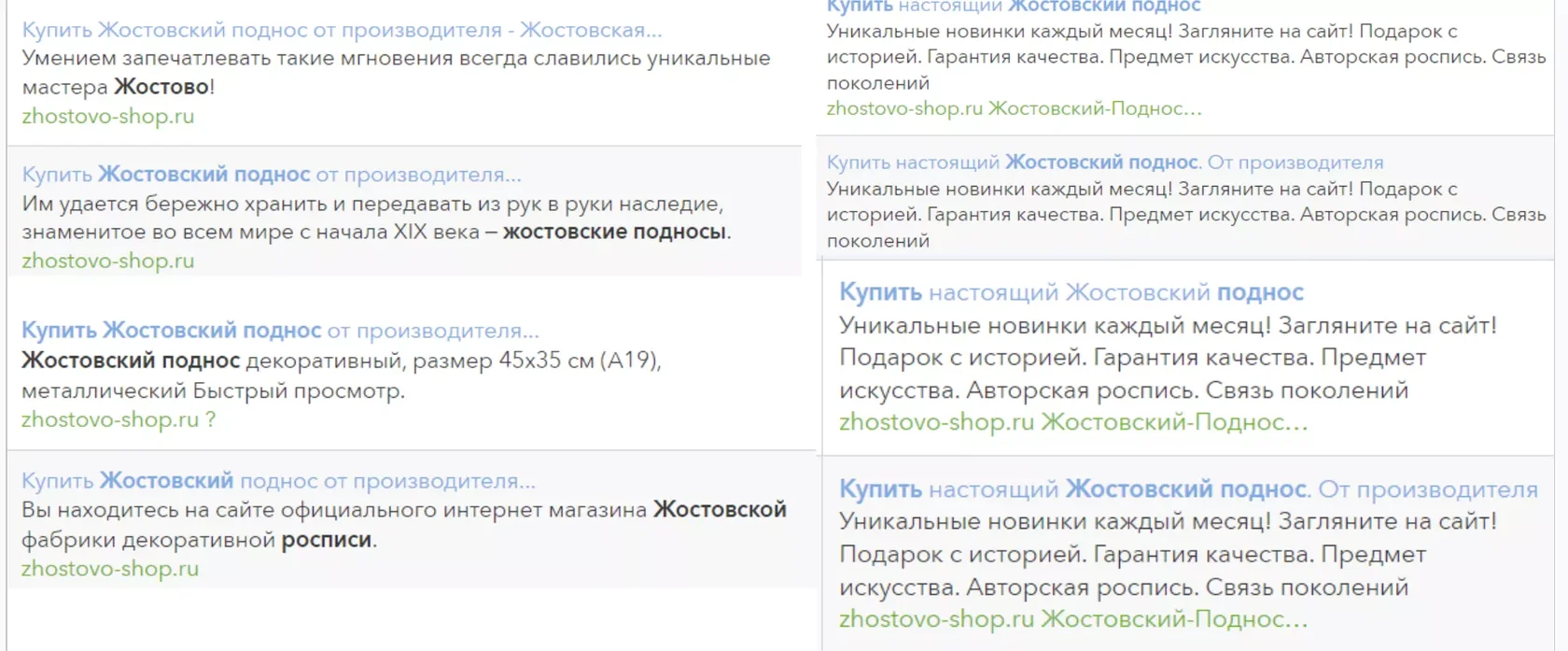The image size is (1568, 651).
Task: Click large-font title "Купить настоящий Жостовский поднос" without "От производителя"
Action: click(1071, 292)
